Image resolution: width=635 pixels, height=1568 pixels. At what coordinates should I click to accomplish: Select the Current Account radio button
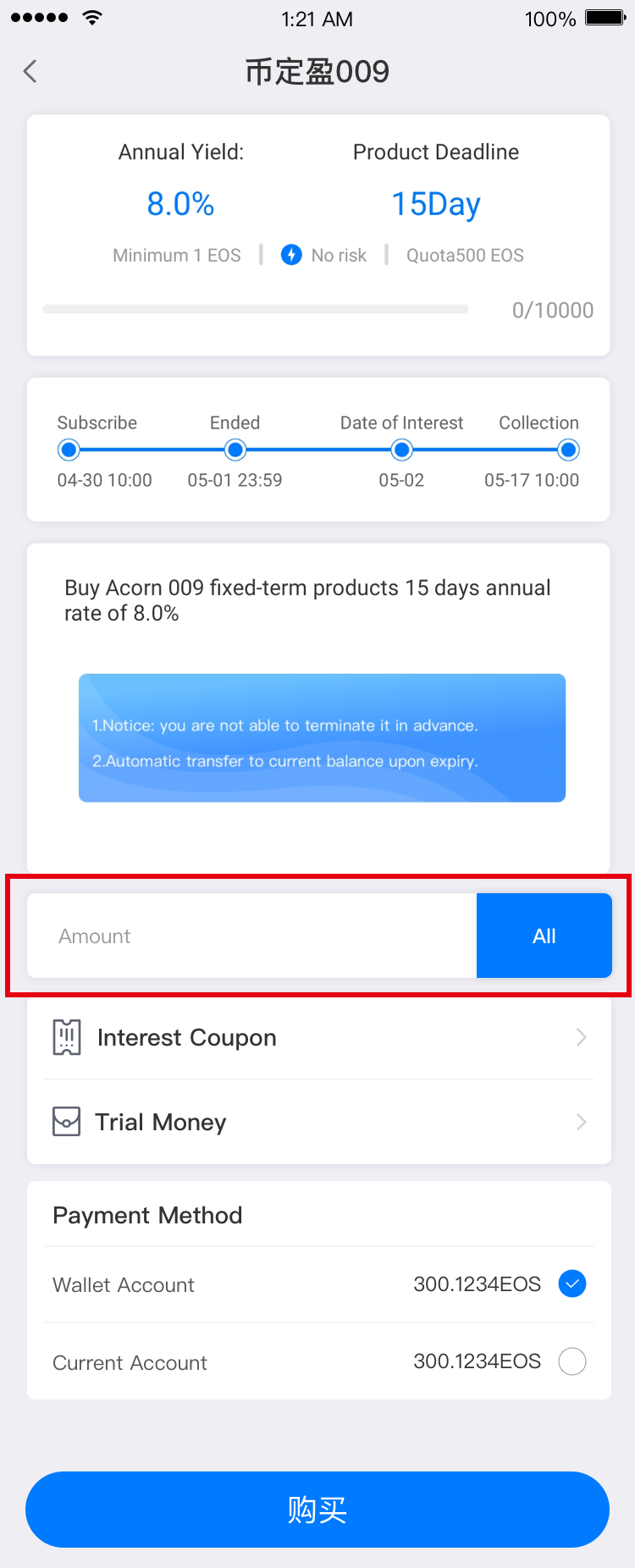572,1361
